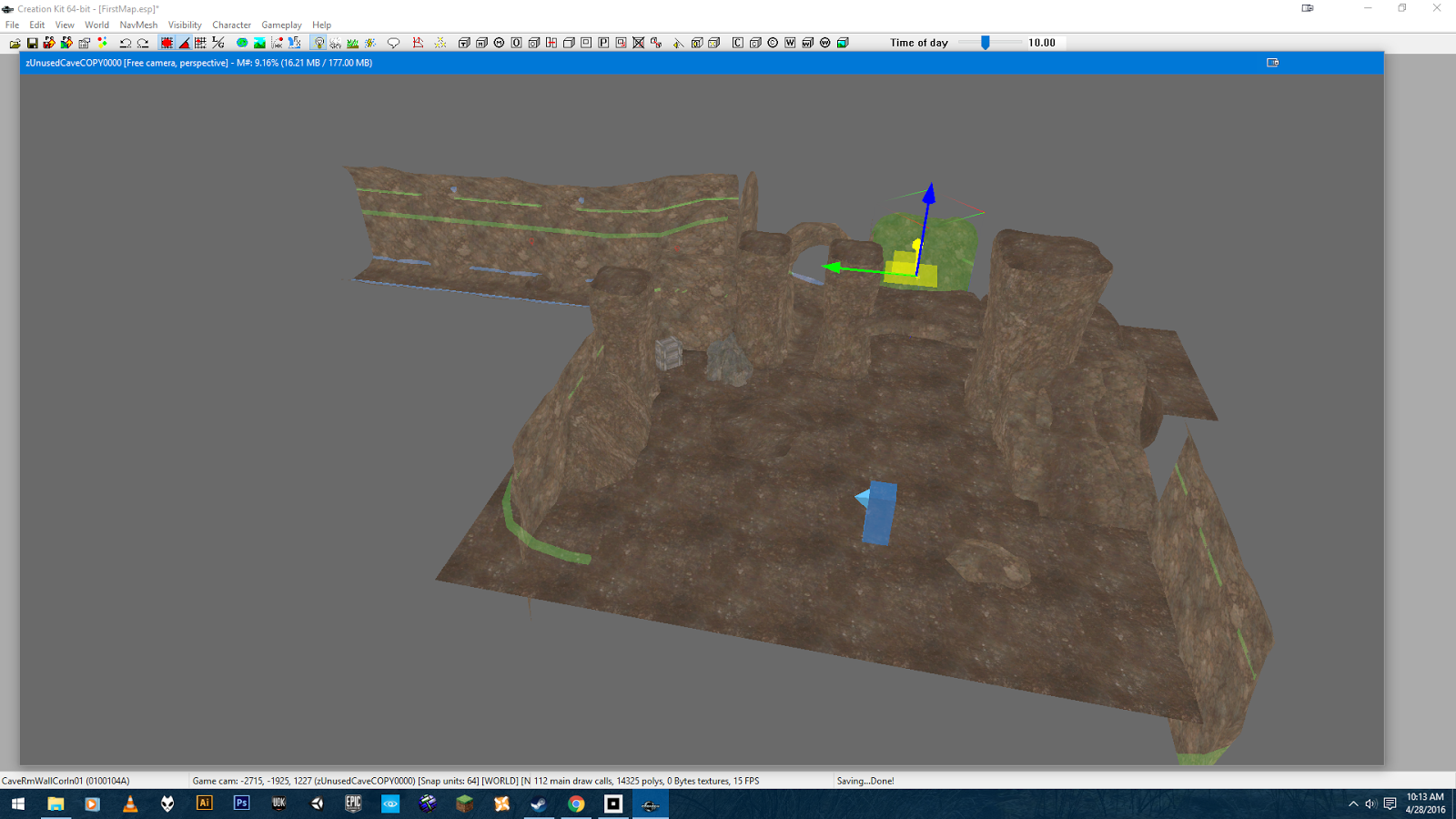Image resolution: width=1456 pixels, height=819 pixels.
Task: Toggle snap to grid
Action: tap(167, 42)
